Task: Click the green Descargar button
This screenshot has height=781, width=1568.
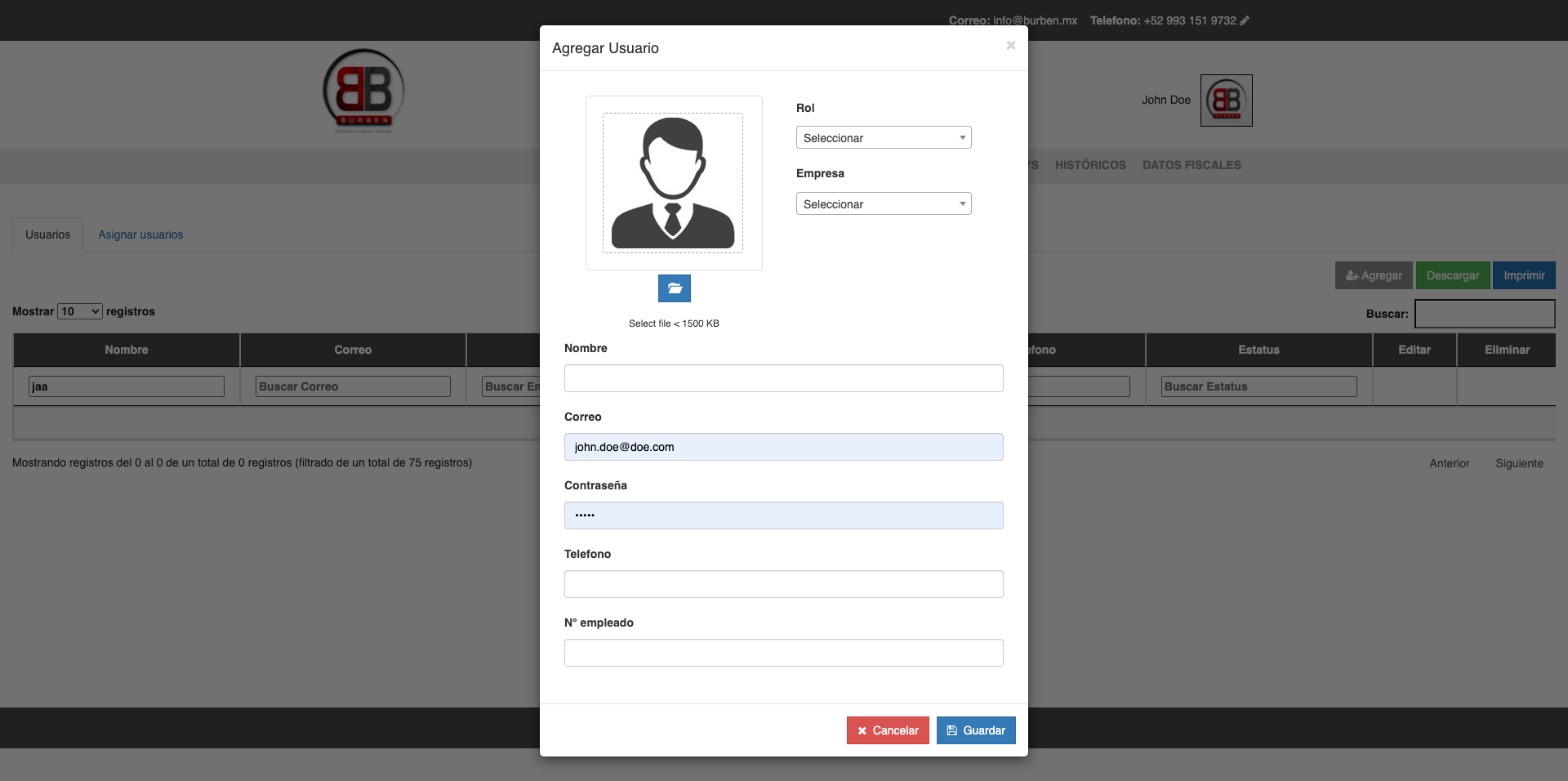Action: point(1452,275)
